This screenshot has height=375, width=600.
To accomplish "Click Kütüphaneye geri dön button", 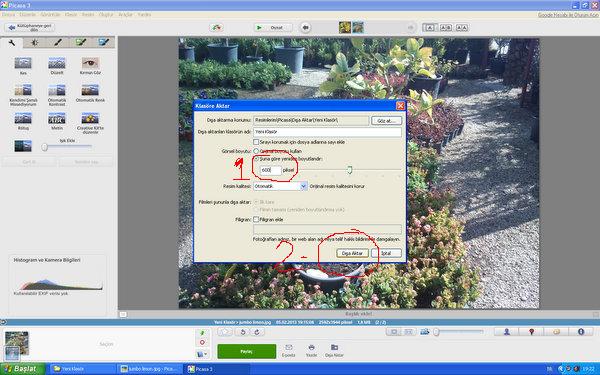I will pyautogui.click(x=30, y=28).
